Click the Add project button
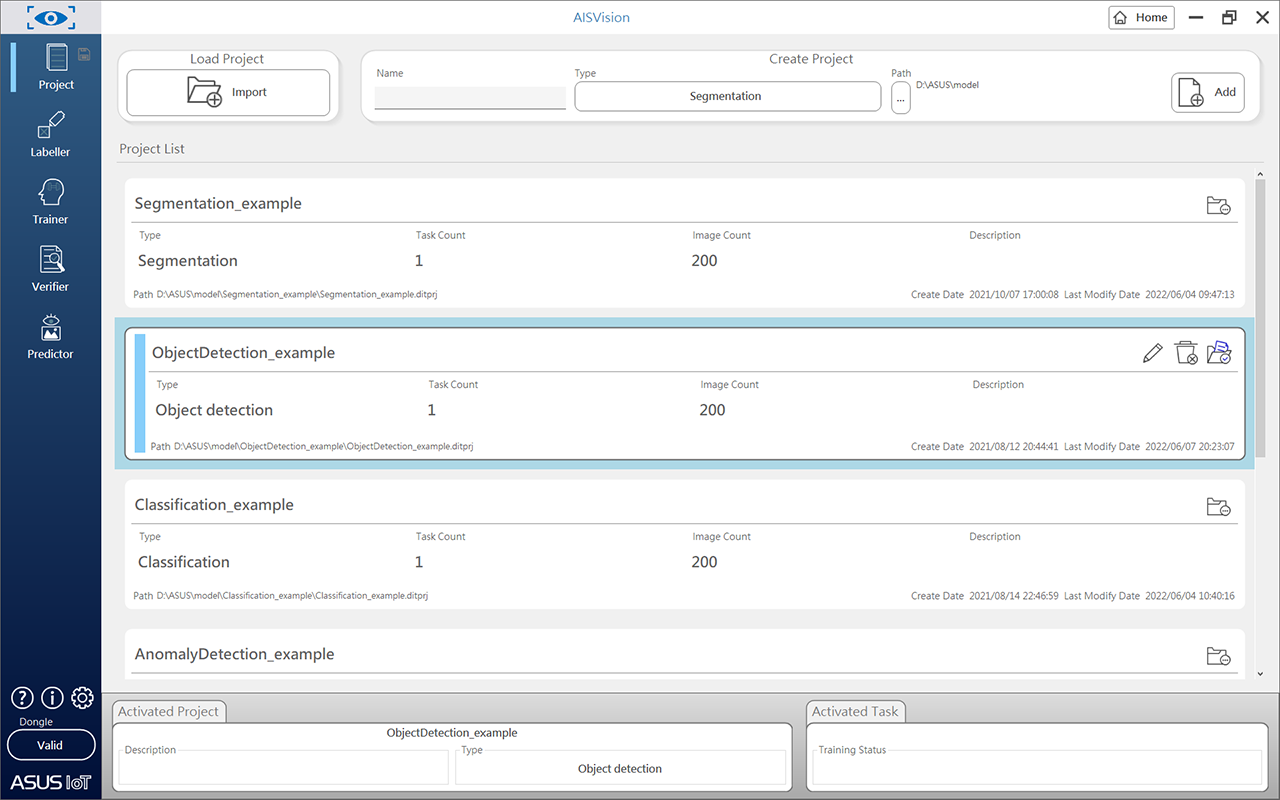 coord(1208,92)
